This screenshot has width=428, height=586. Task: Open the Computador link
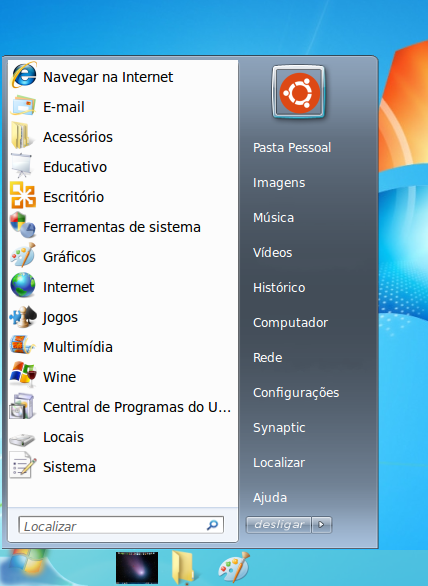[x=290, y=323]
